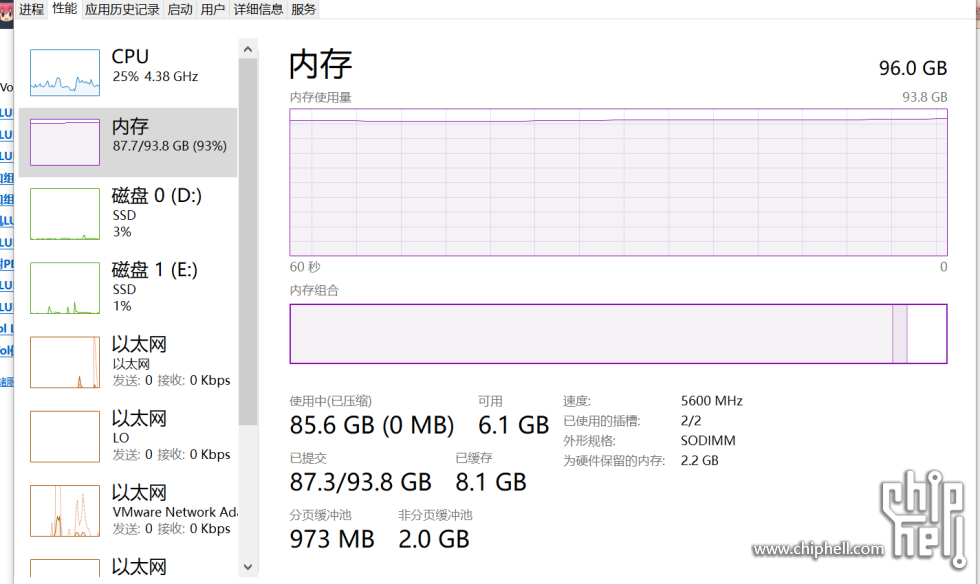The height and width of the screenshot is (584, 980).
Task: Open the 以太网 LO adapter graph
Action: point(65,436)
